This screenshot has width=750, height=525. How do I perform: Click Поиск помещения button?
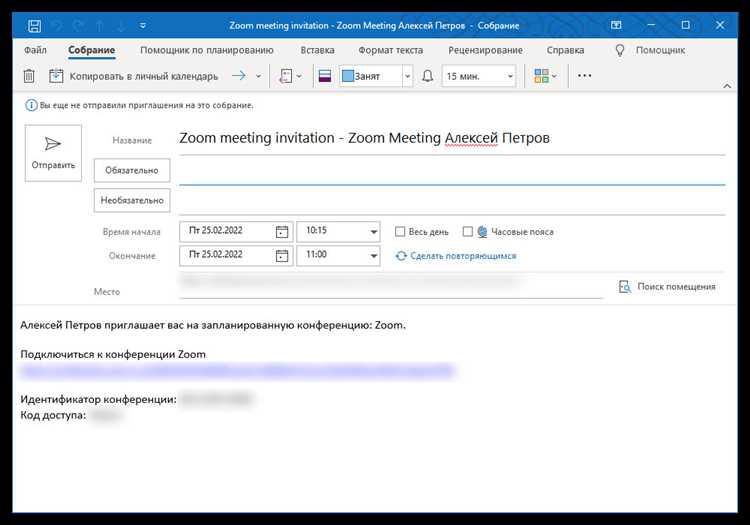point(667,287)
